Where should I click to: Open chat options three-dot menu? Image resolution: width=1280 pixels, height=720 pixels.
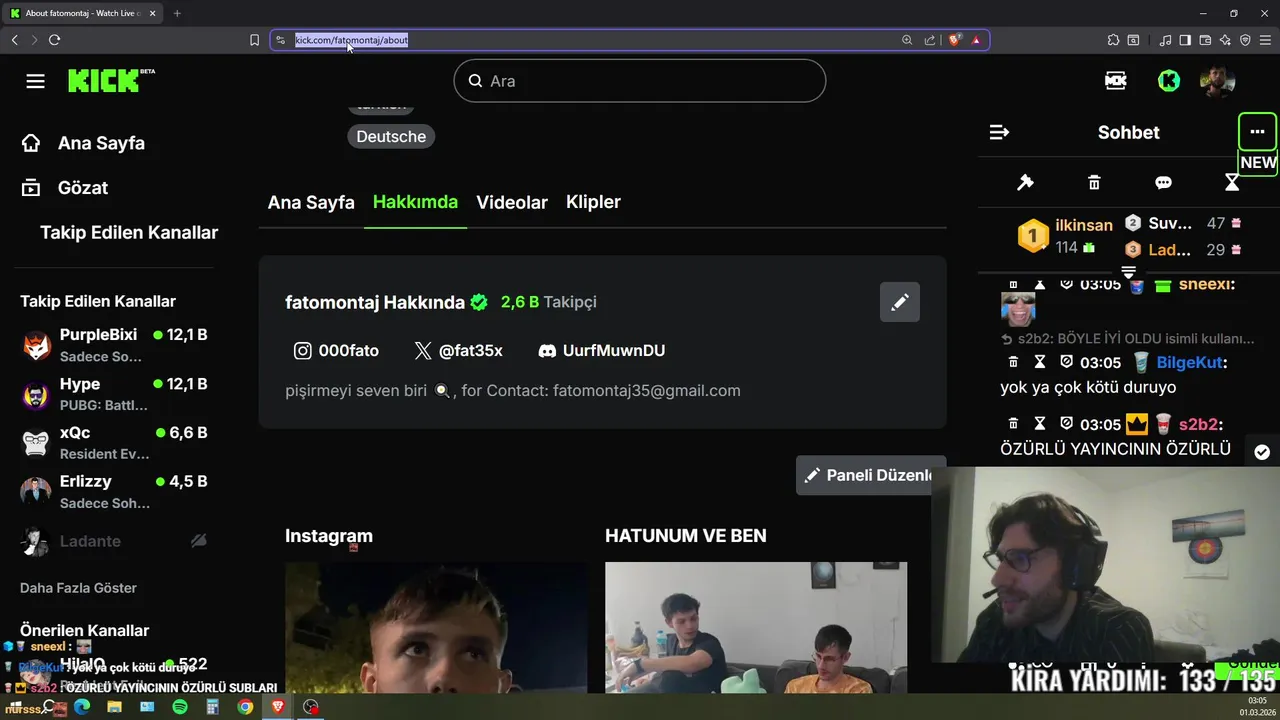1257,132
